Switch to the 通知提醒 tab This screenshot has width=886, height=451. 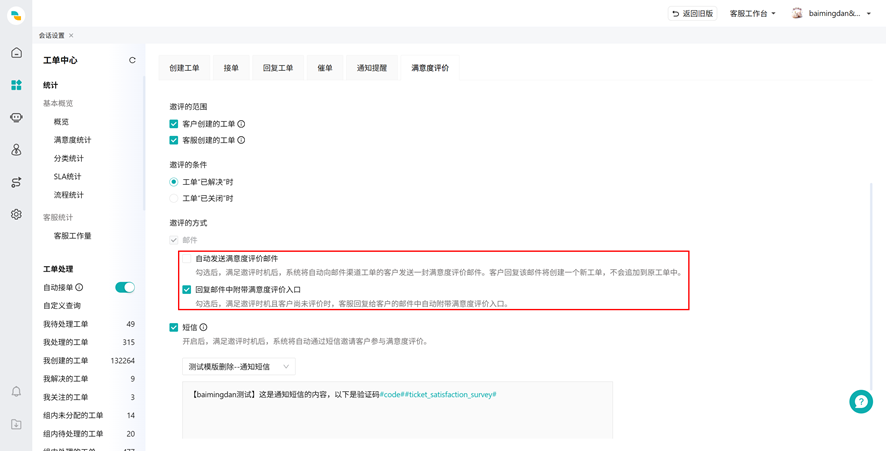[372, 68]
